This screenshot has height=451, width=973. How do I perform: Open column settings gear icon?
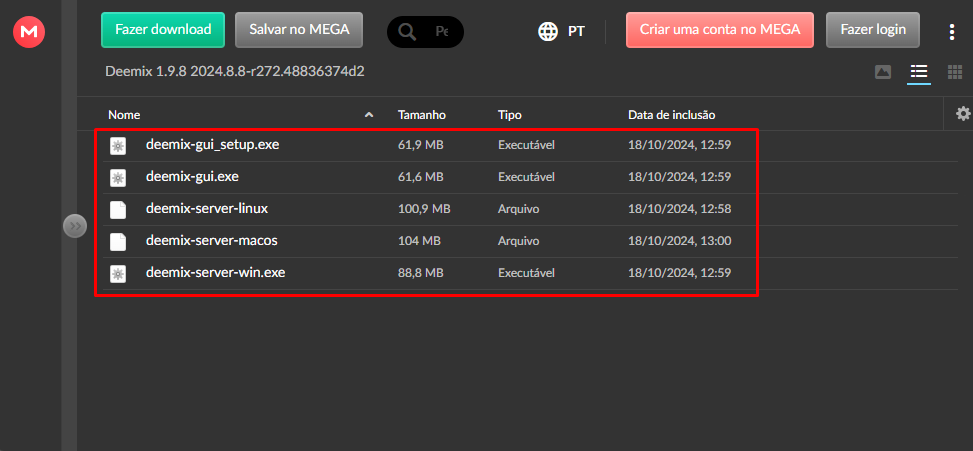pyautogui.click(x=963, y=114)
